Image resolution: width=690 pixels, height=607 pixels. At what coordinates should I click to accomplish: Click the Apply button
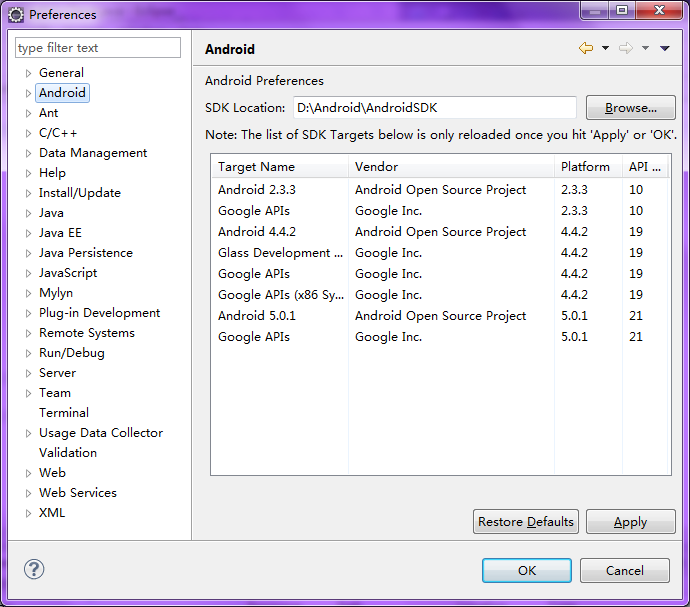coord(631,522)
